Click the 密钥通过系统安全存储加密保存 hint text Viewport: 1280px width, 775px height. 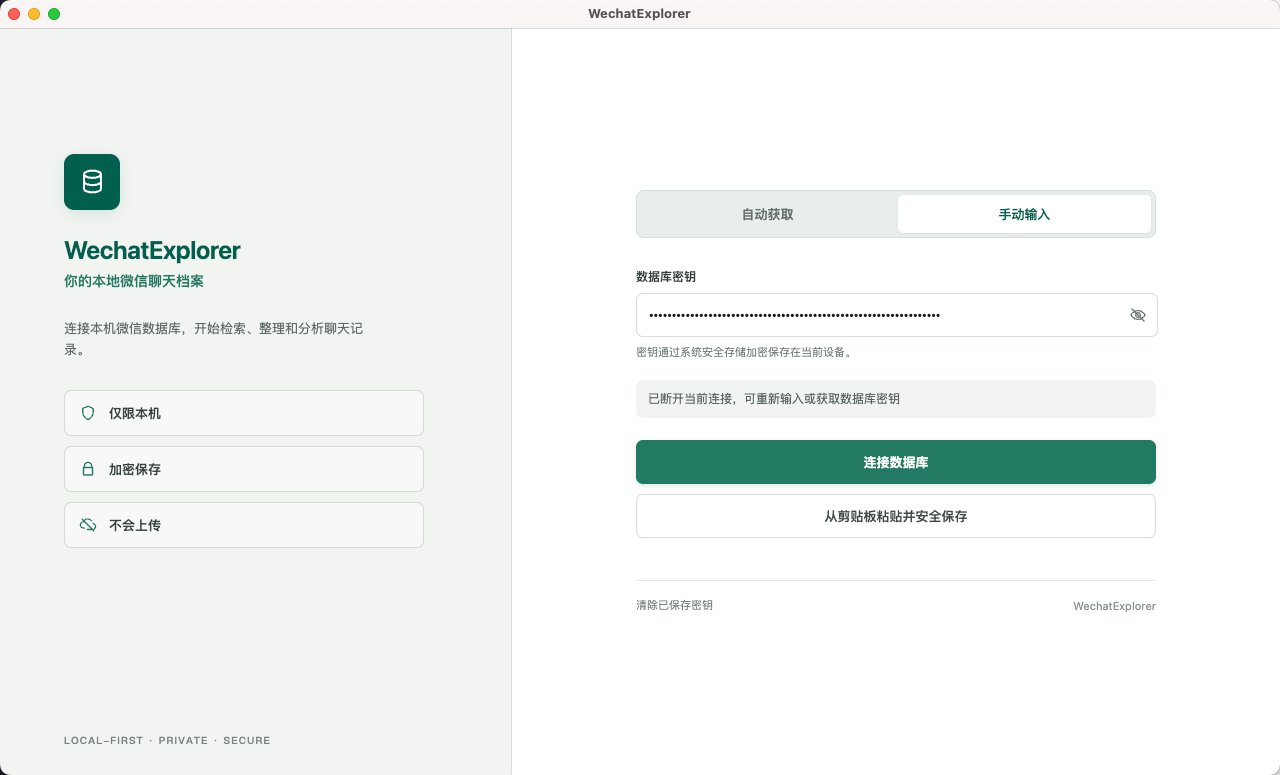744,352
